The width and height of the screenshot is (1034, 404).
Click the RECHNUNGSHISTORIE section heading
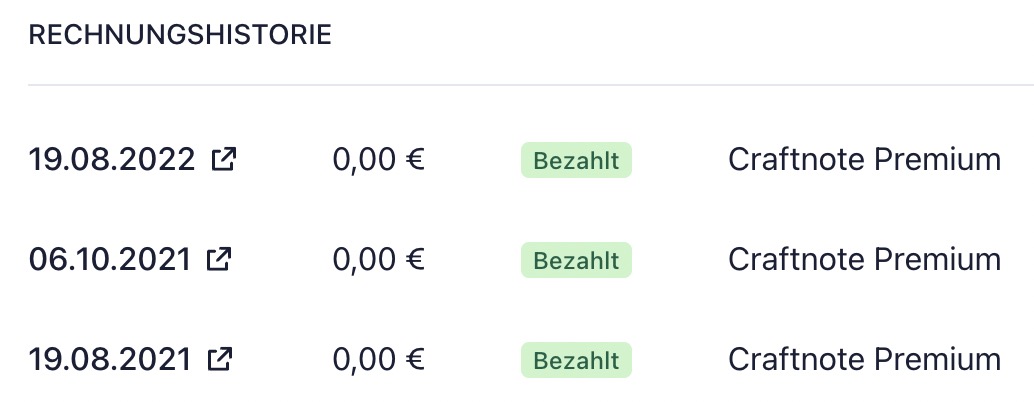pos(180,35)
